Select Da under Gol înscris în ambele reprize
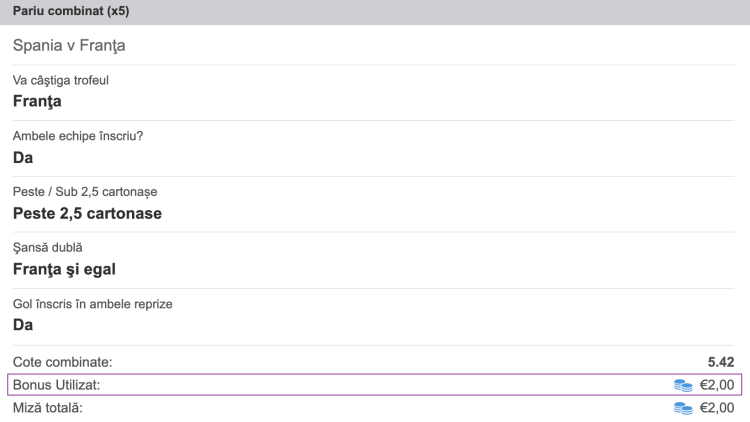The width and height of the screenshot is (750, 422). coord(23,325)
